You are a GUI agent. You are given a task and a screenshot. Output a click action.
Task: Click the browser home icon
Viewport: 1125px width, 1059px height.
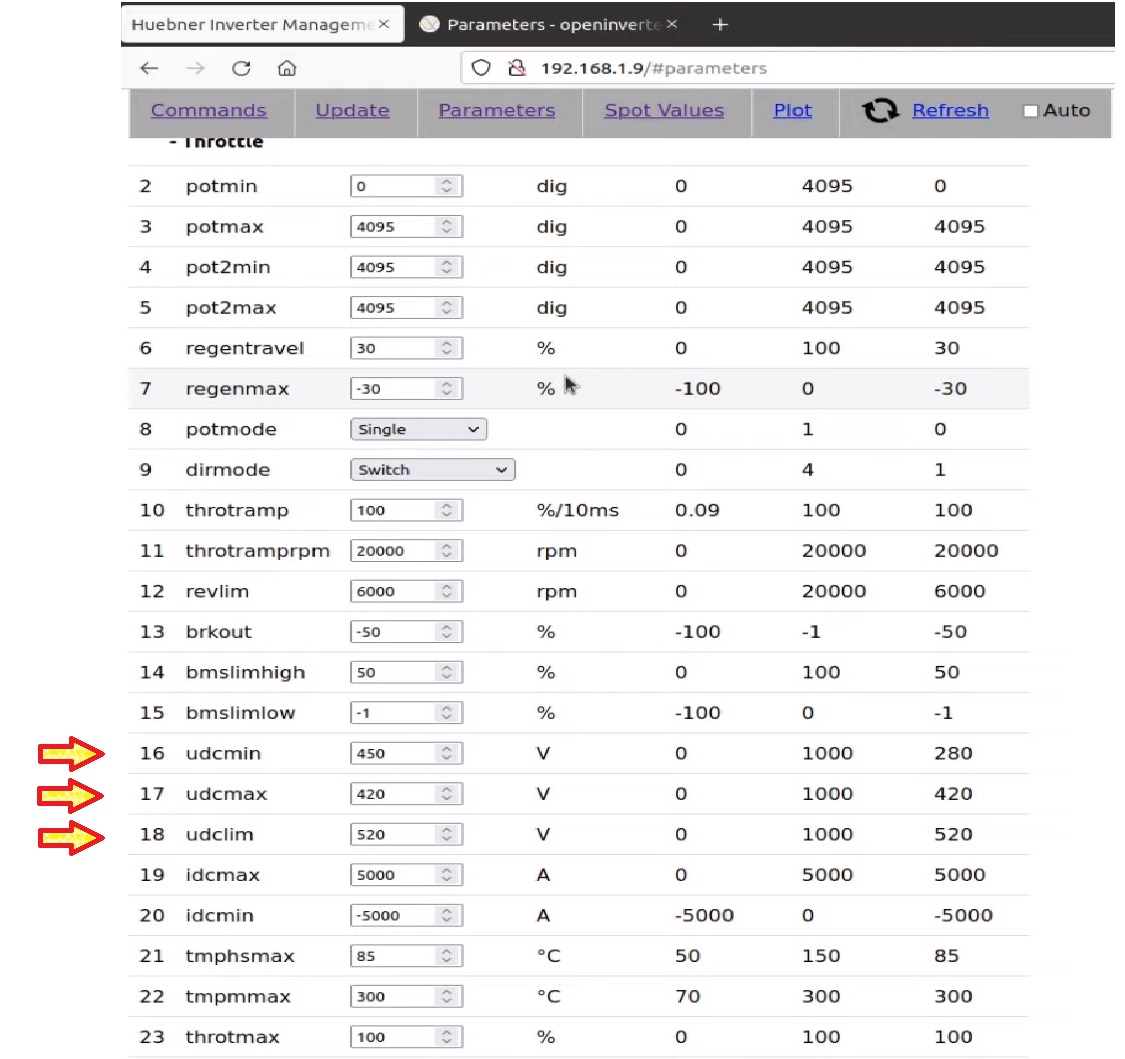tap(287, 68)
